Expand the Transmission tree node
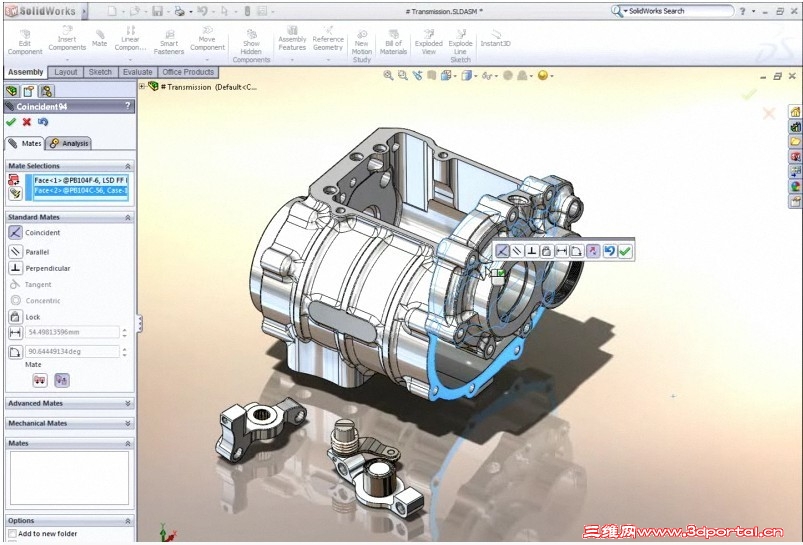The width and height of the screenshot is (803, 545). click(142, 87)
